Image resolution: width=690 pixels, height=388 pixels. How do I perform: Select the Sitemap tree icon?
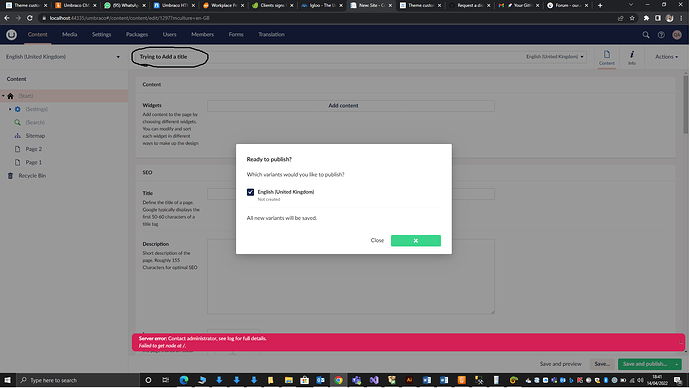coord(18,135)
